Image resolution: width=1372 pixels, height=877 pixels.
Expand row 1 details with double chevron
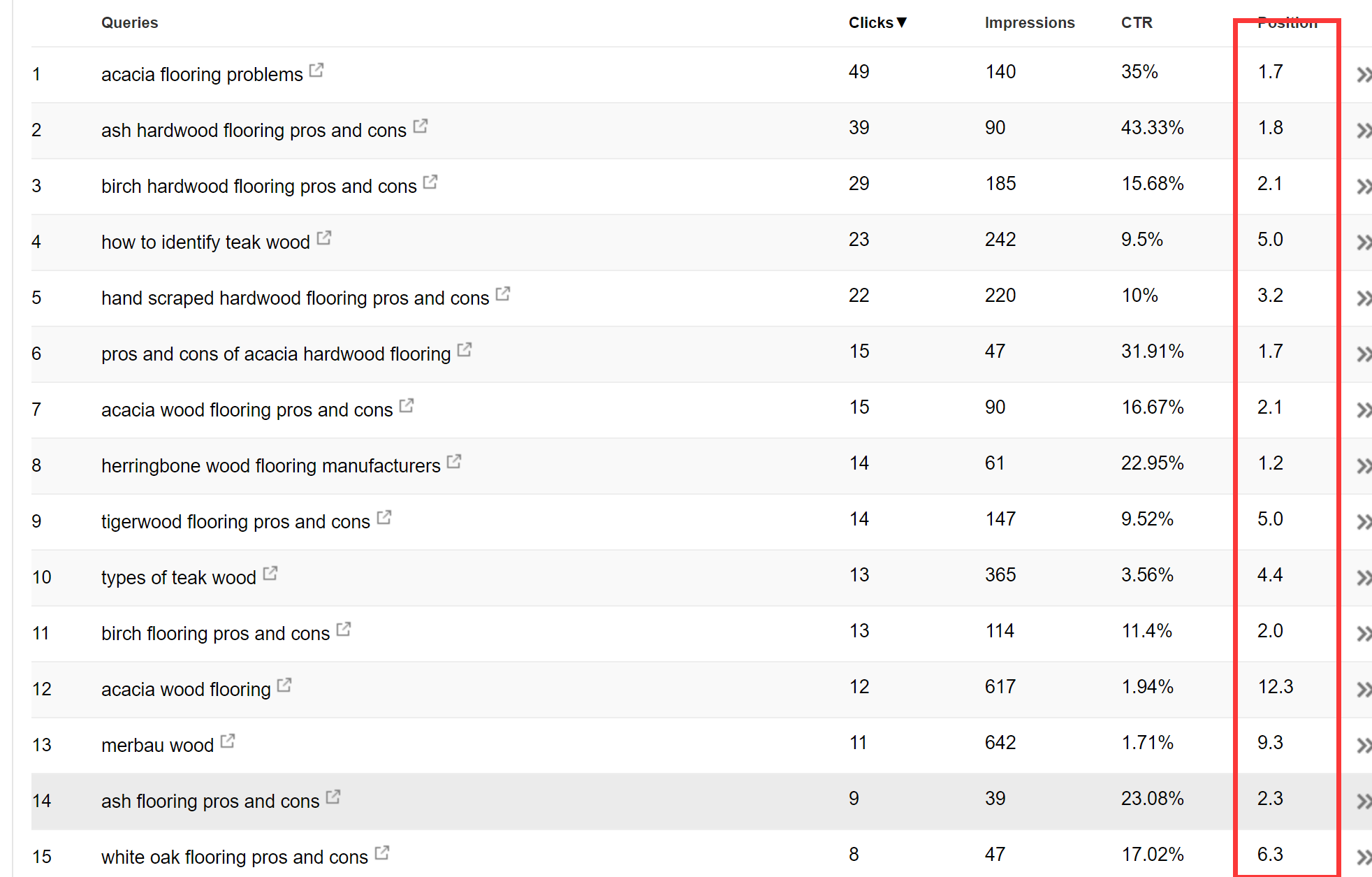(x=1364, y=74)
